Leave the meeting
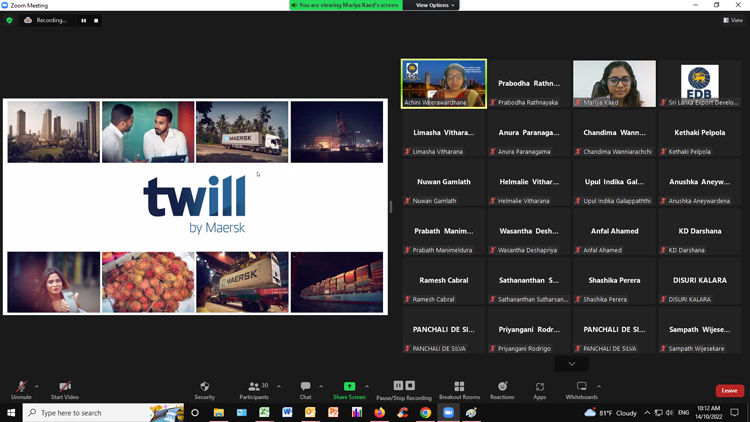This screenshot has height=422, width=750. (729, 390)
